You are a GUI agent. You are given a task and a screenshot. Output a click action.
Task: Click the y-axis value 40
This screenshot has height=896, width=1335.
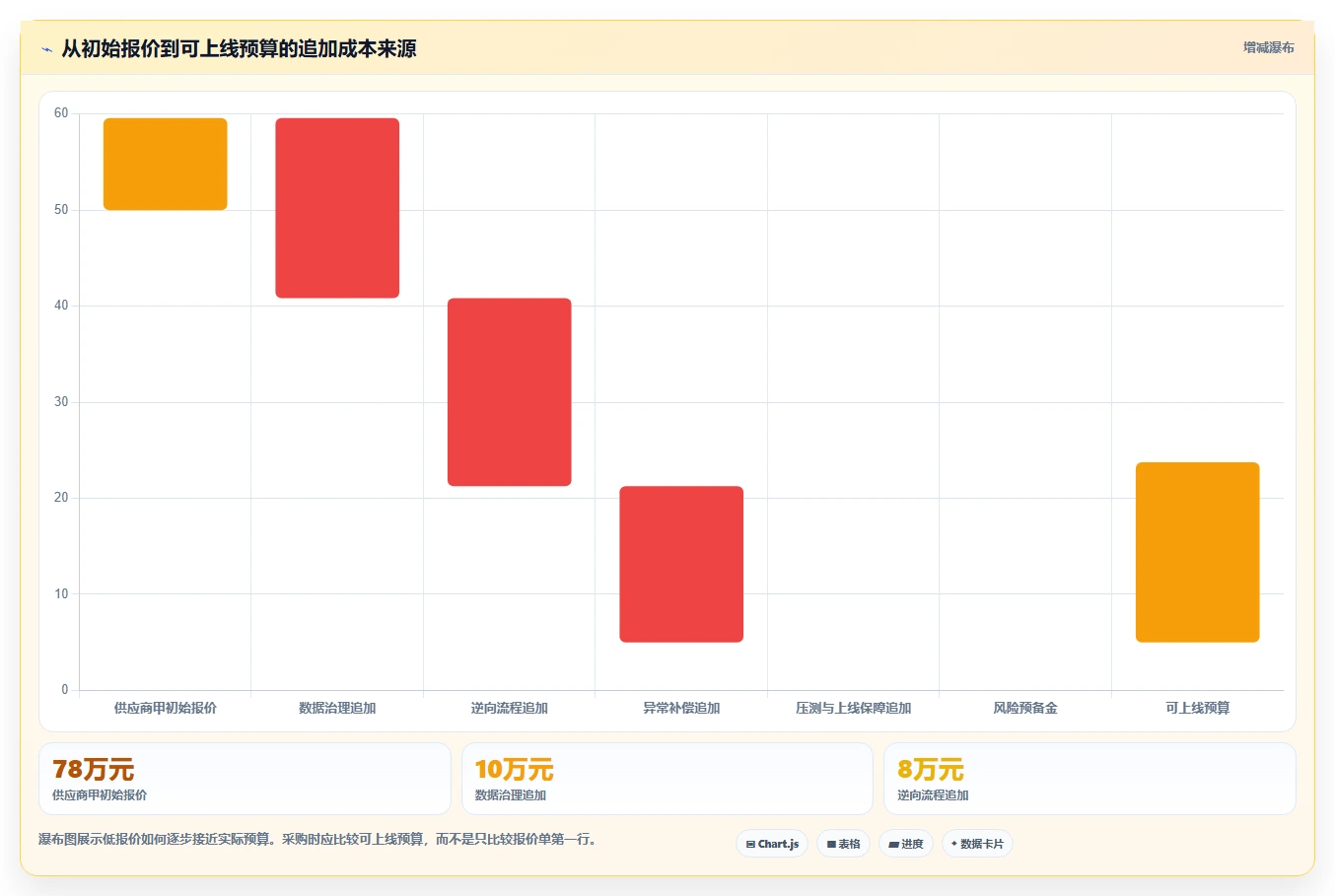click(61, 306)
